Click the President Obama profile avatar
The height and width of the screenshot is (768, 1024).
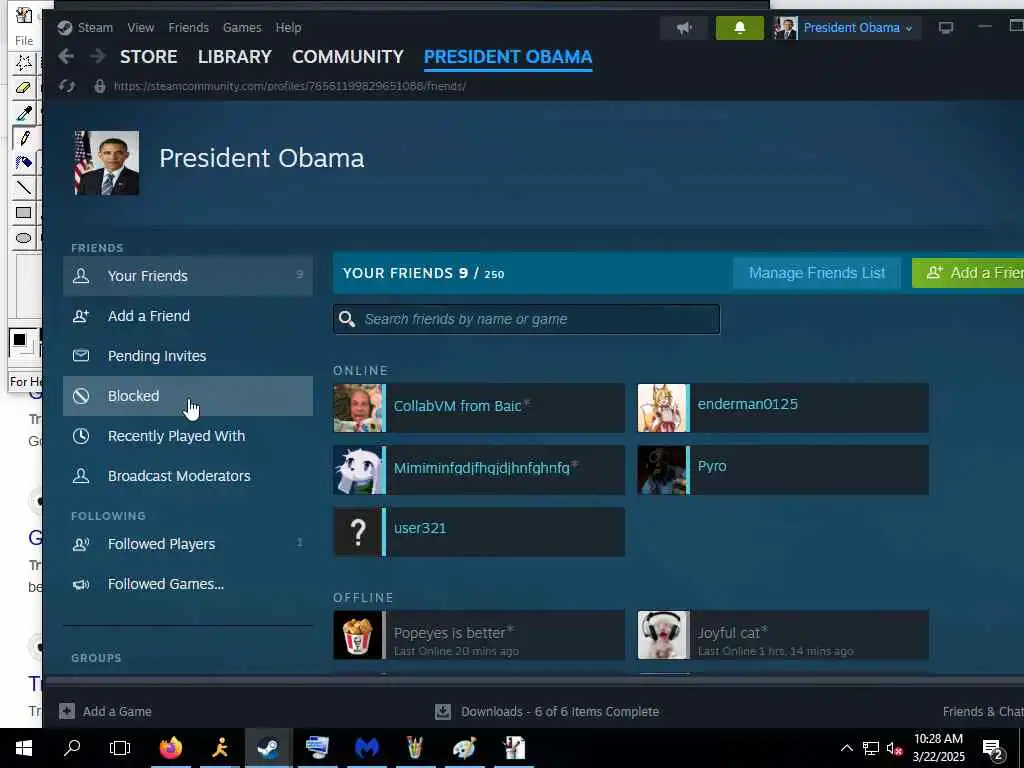point(106,163)
